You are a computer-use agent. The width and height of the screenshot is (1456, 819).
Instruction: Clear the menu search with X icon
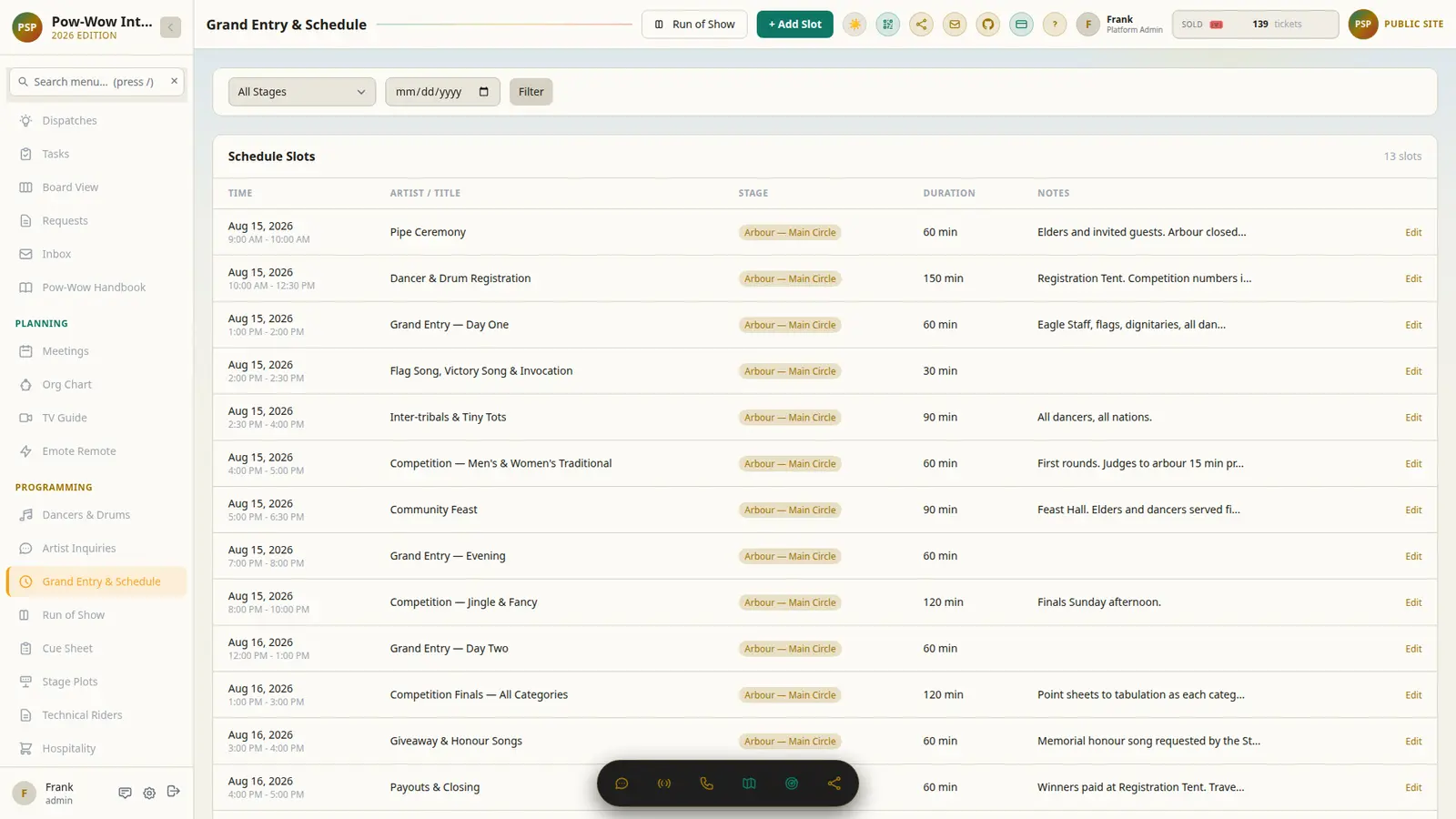pos(174,81)
